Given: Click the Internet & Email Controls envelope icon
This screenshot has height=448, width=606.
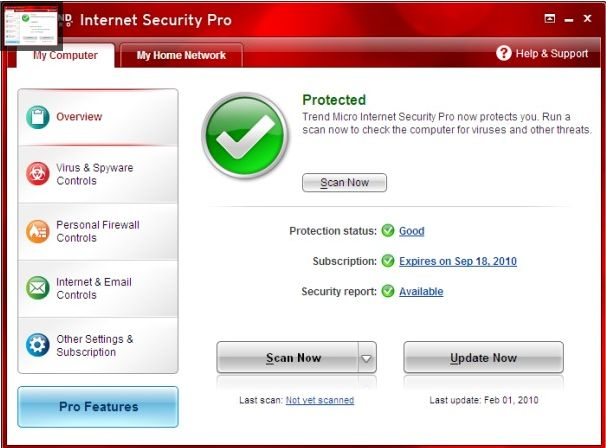Looking at the screenshot, I should point(38,288).
